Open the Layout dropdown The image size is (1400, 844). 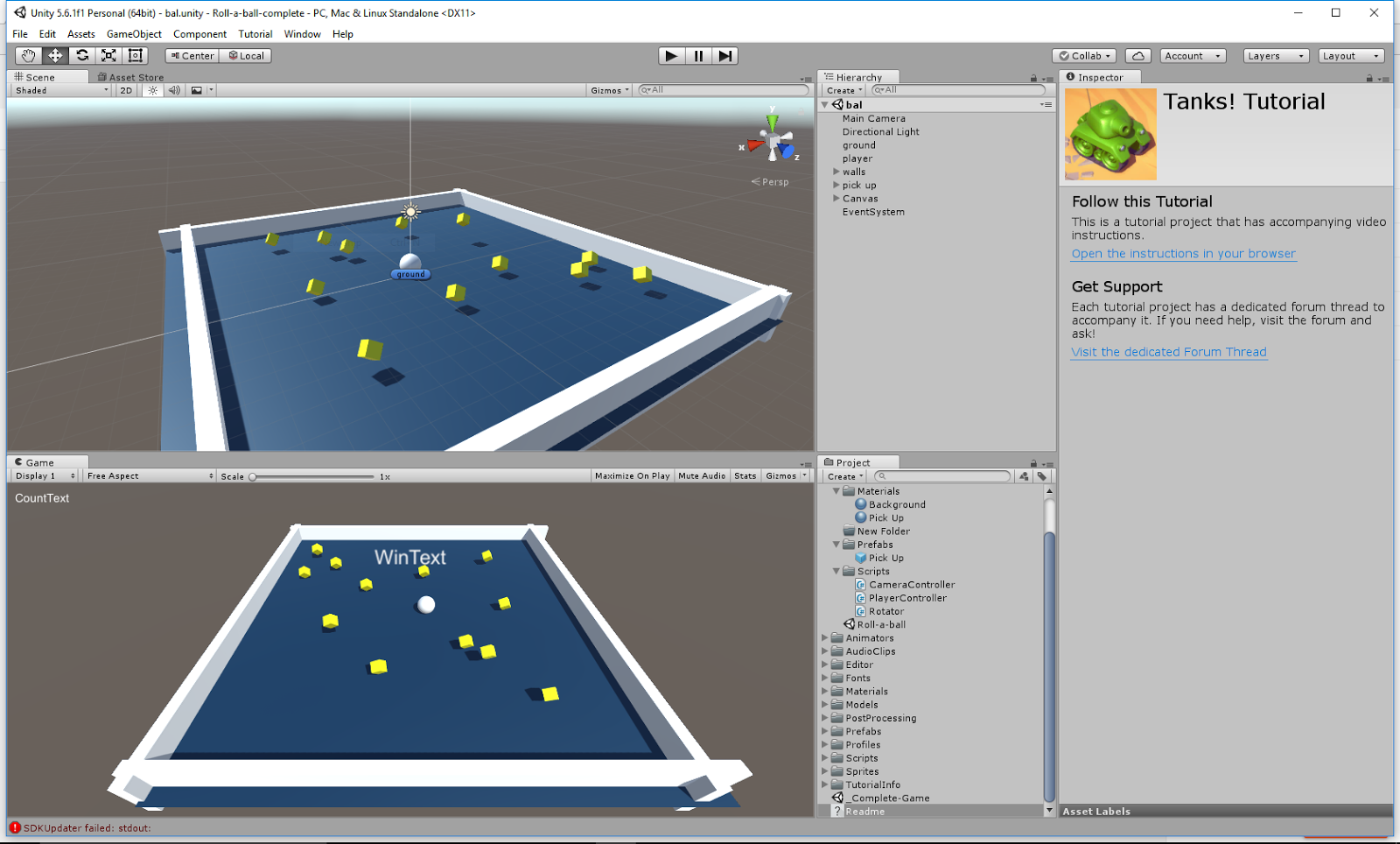point(1351,56)
